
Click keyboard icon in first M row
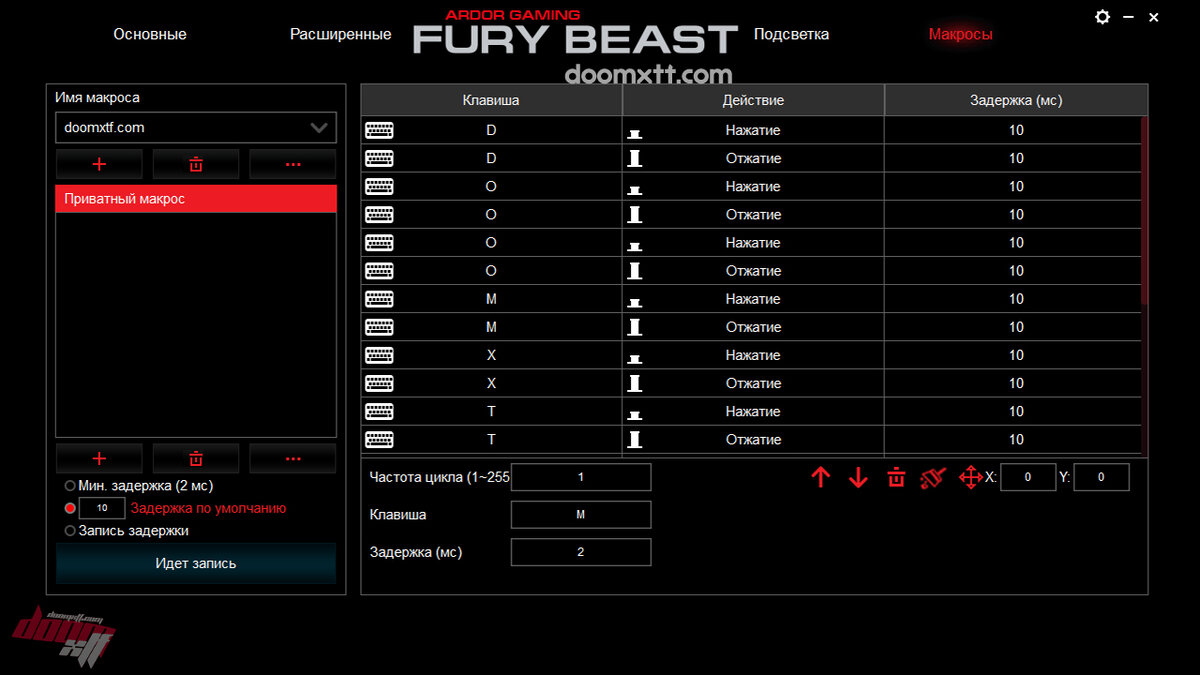point(379,299)
